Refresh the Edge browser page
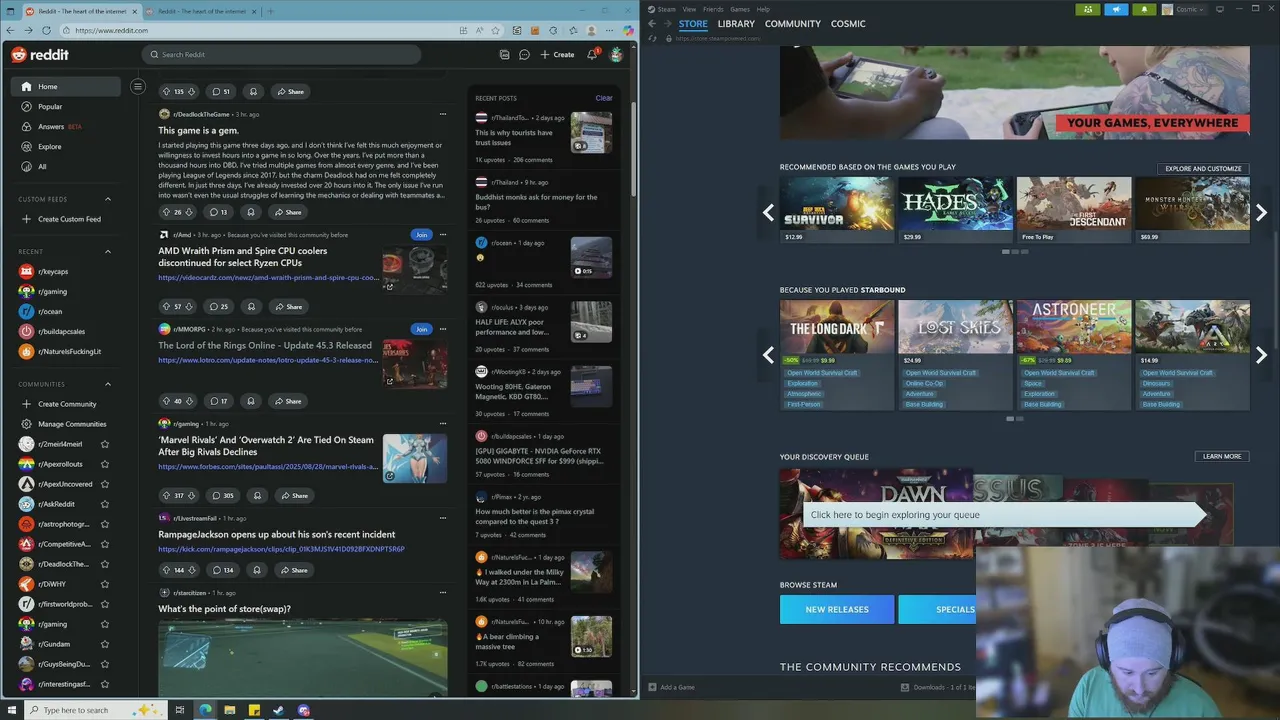 pos(46,30)
